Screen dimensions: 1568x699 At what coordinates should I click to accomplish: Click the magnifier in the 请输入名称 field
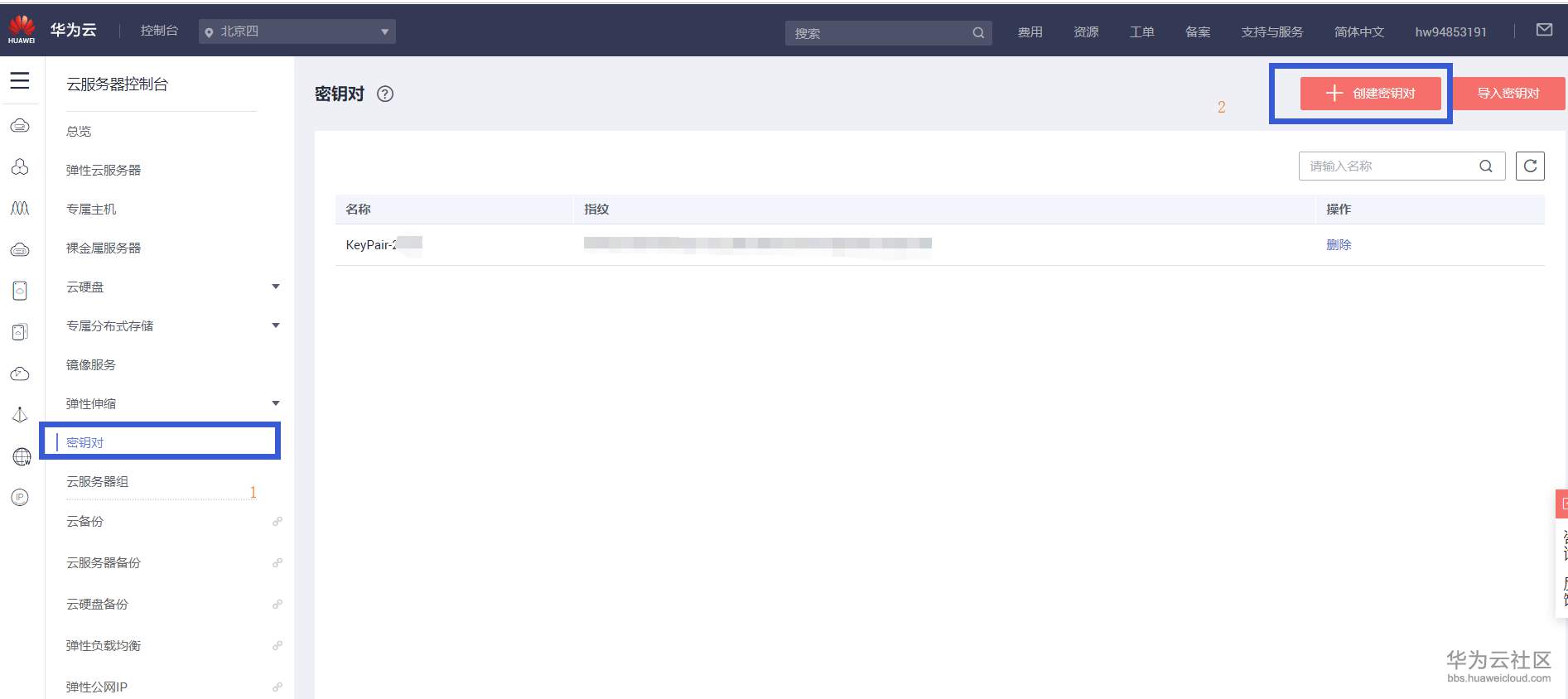point(1486,166)
